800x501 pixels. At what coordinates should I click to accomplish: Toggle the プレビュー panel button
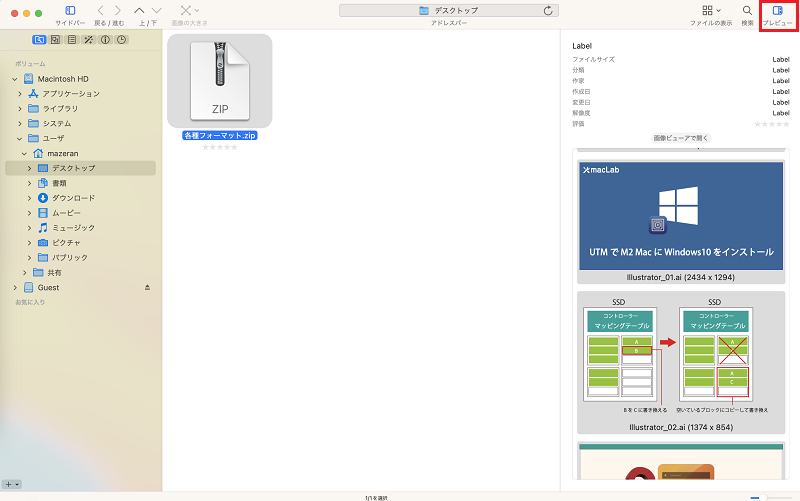click(778, 11)
